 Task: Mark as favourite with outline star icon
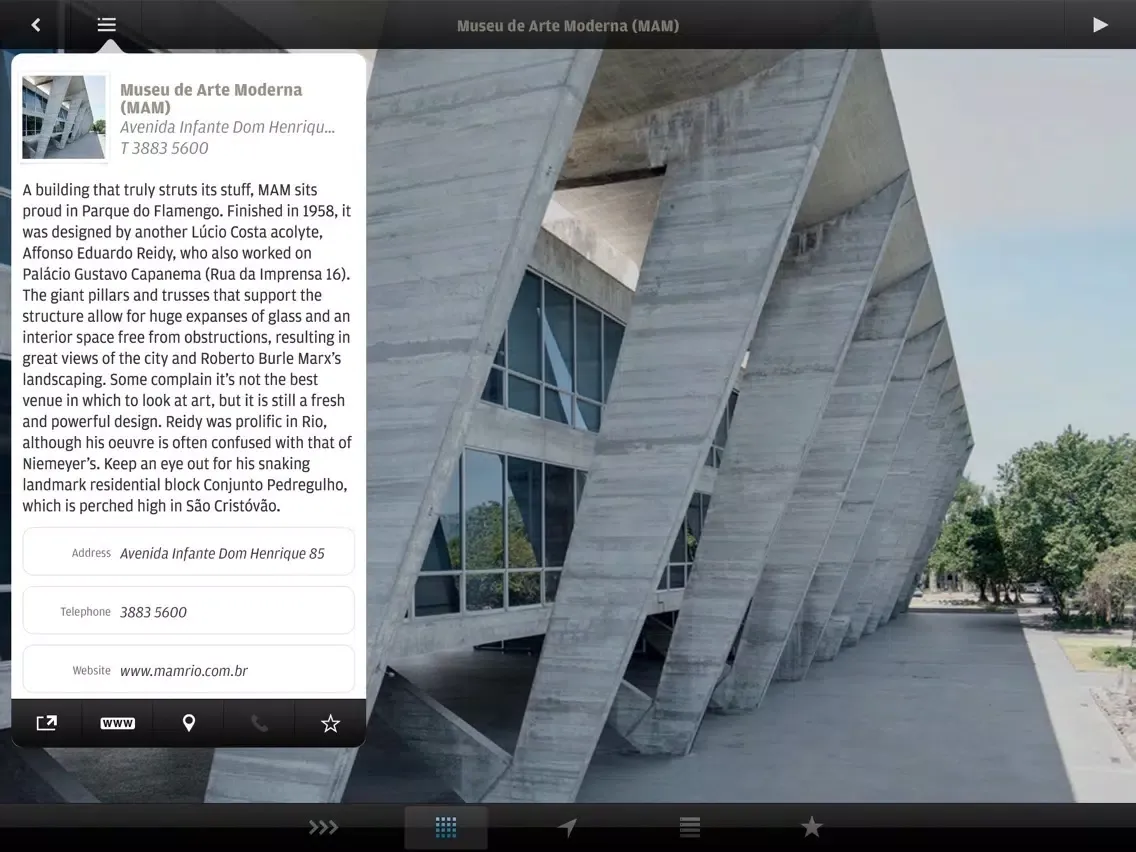click(x=330, y=723)
